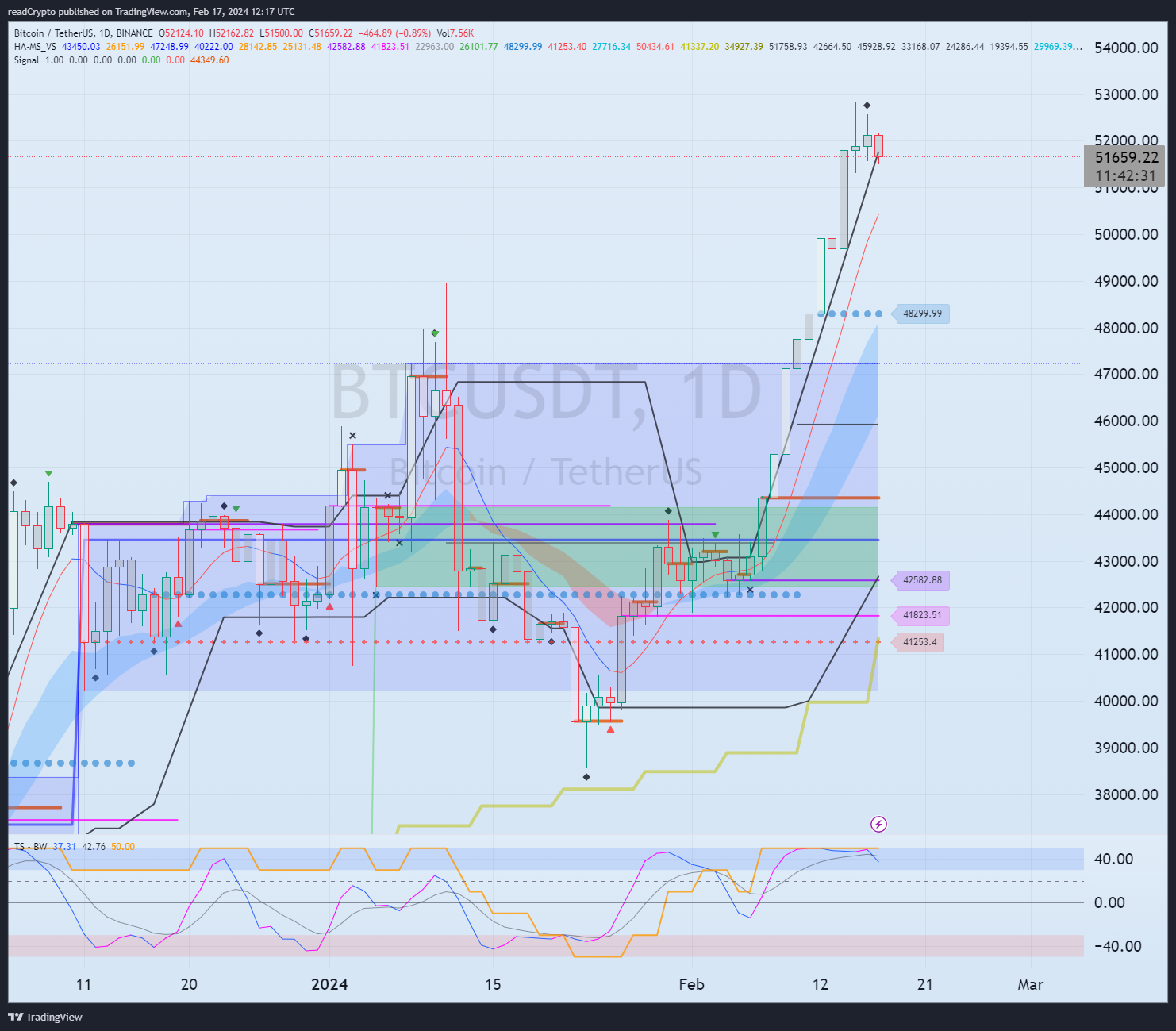Click the current price tag 51659.22 on the axis

pyautogui.click(x=1124, y=157)
